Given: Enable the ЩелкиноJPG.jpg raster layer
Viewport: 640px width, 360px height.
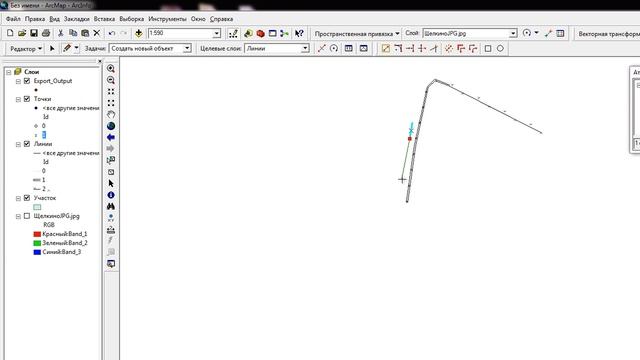Looking at the screenshot, I should (x=27, y=216).
